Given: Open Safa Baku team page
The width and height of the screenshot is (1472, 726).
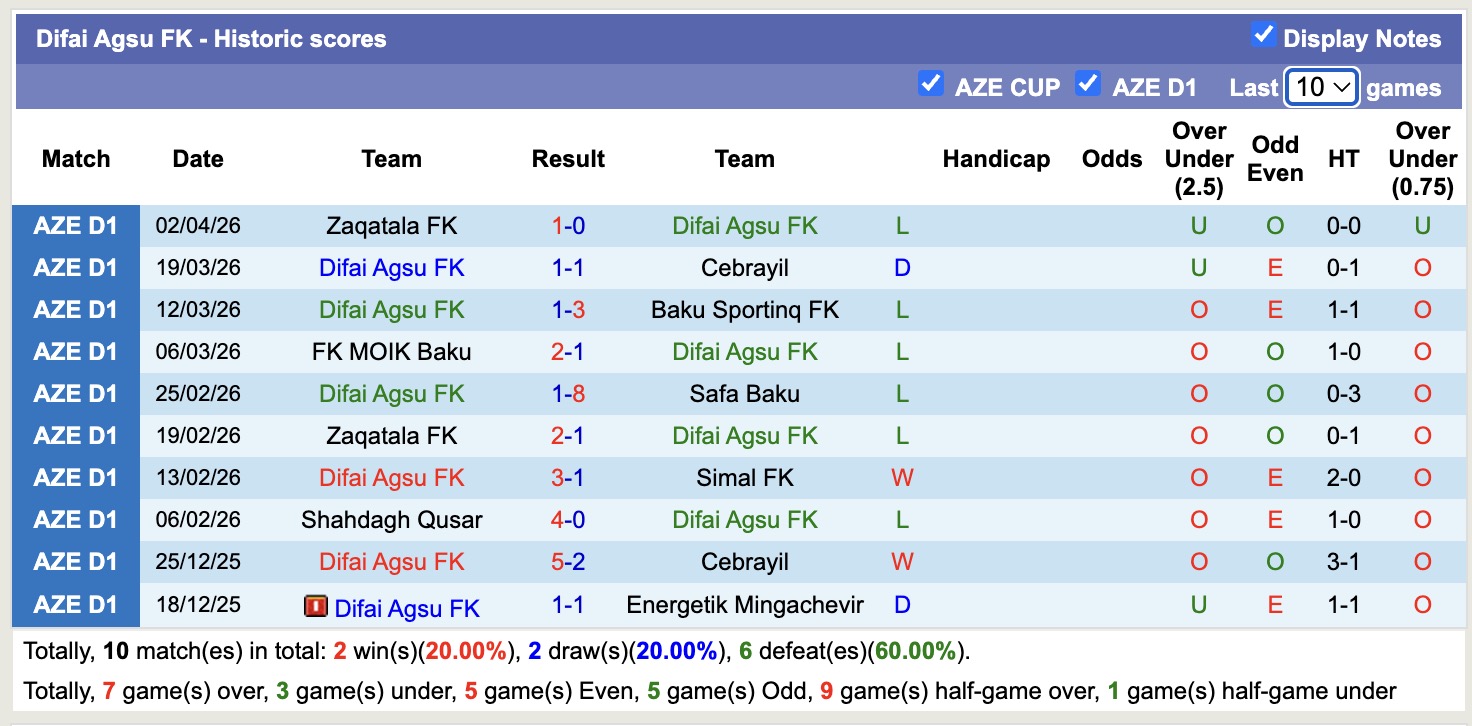Looking at the screenshot, I should pos(744,394).
